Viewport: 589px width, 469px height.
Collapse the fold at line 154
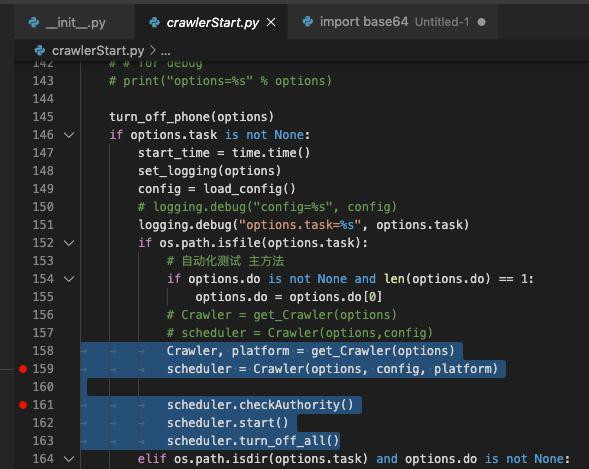[69, 279]
